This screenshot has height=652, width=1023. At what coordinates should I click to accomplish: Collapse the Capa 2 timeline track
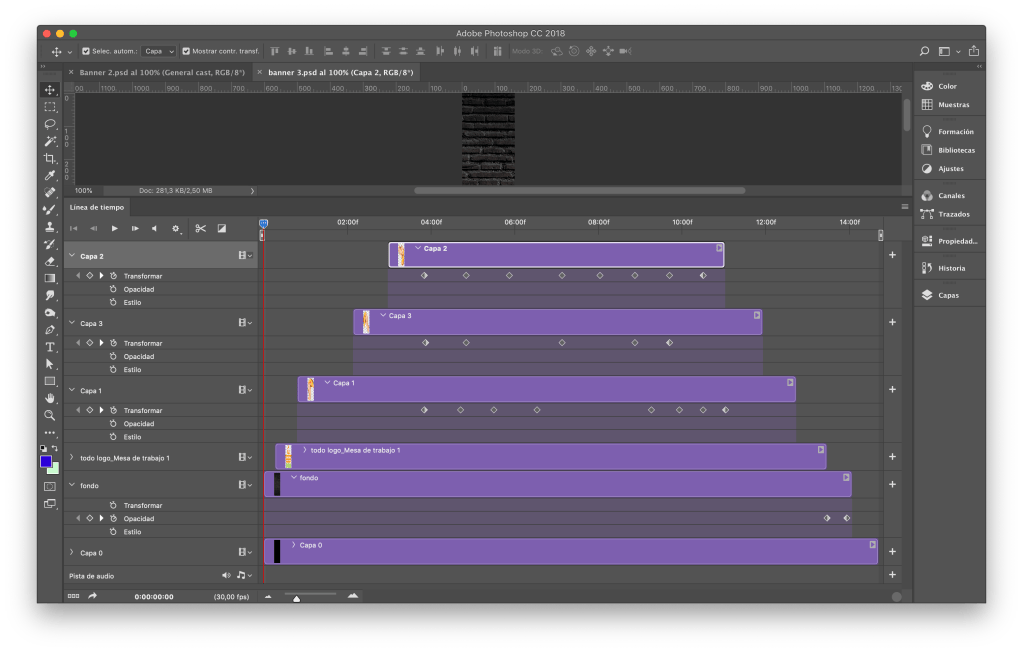coord(72,256)
